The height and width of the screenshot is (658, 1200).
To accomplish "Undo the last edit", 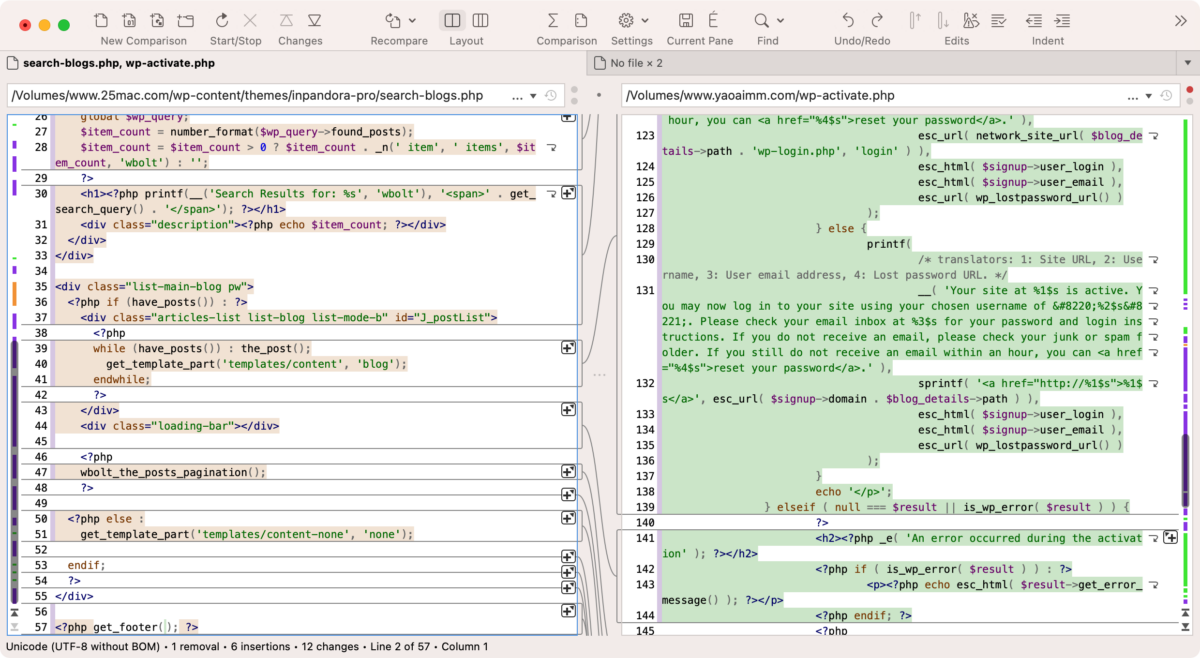I will tap(848, 20).
